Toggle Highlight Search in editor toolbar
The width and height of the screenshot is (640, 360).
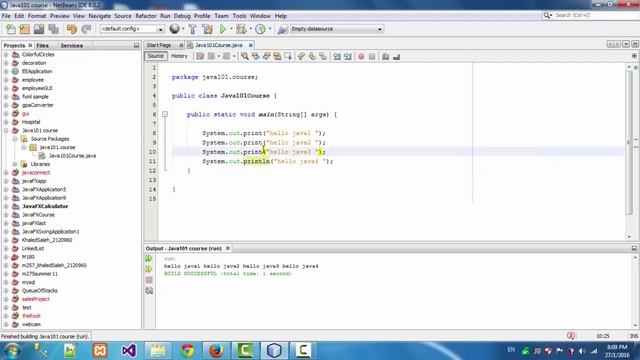(x=277, y=56)
